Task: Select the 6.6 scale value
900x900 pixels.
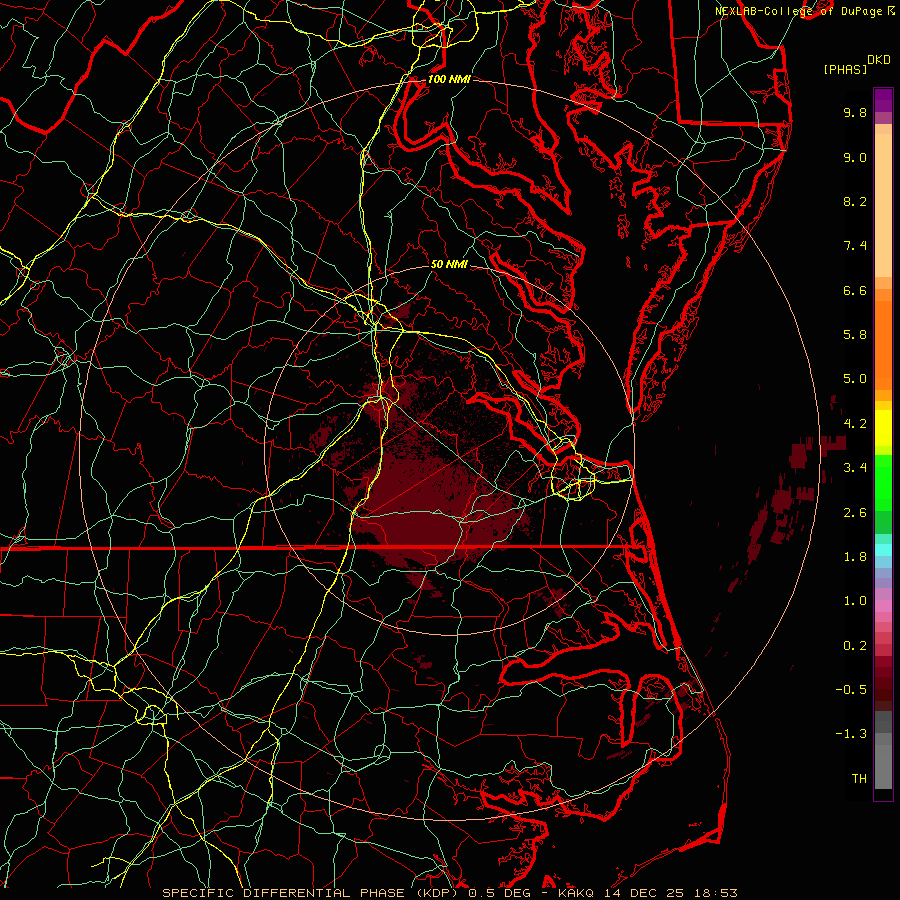Action: [855, 290]
